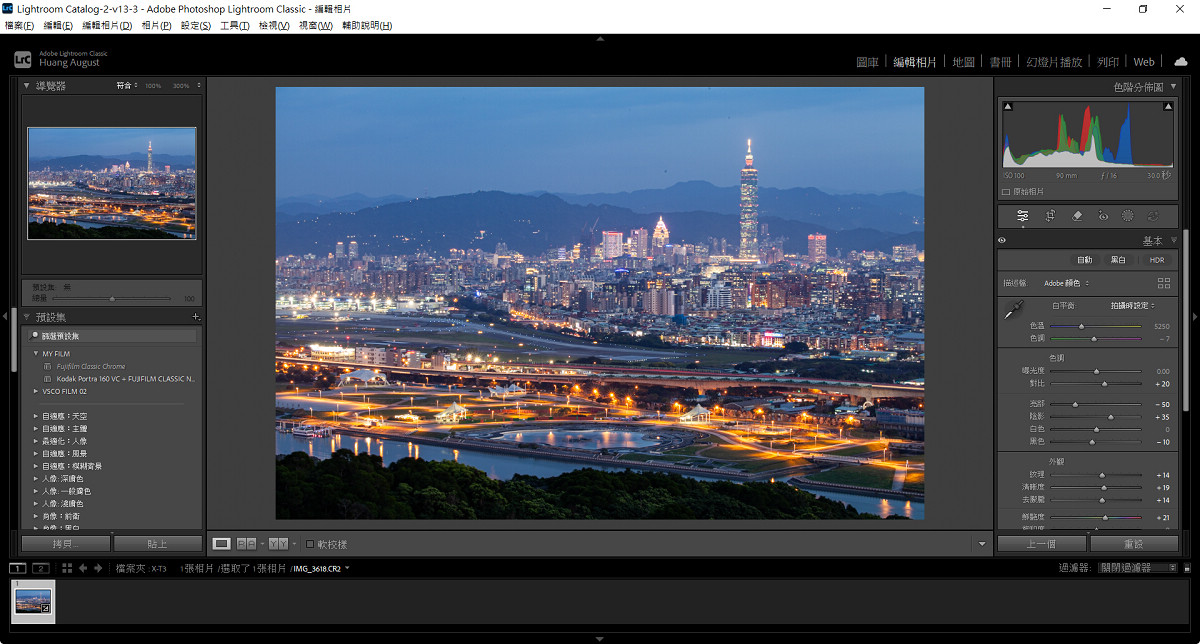Add a new preset with plus icon

coord(196,316)
